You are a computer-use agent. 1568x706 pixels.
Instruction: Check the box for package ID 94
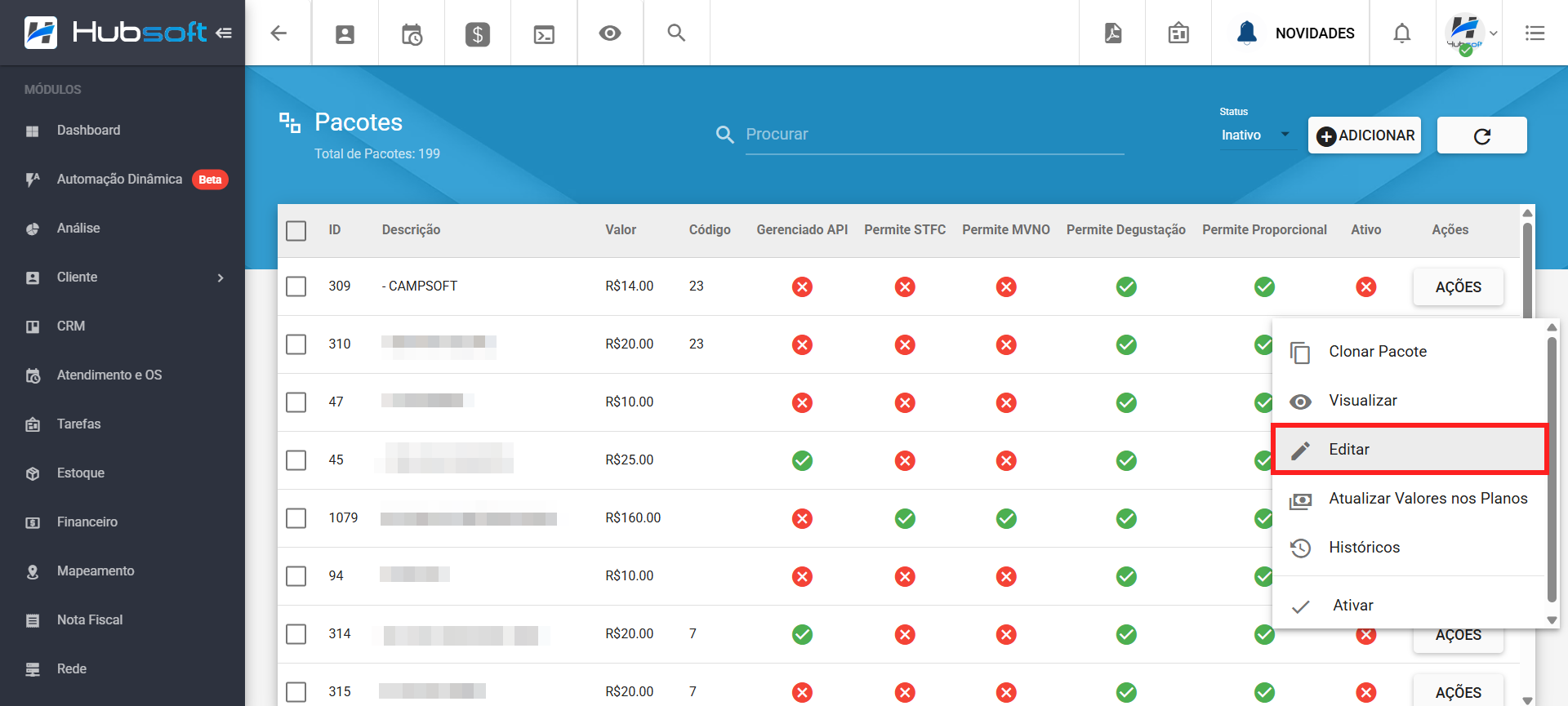(x=296, y=576)
